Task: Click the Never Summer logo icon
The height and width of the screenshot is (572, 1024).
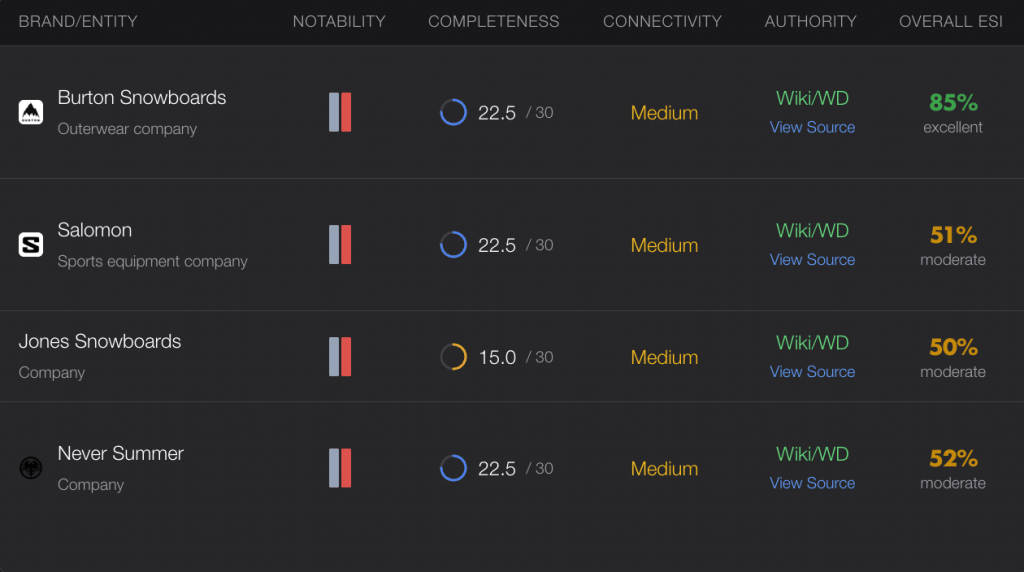Action: click(31, 468)
